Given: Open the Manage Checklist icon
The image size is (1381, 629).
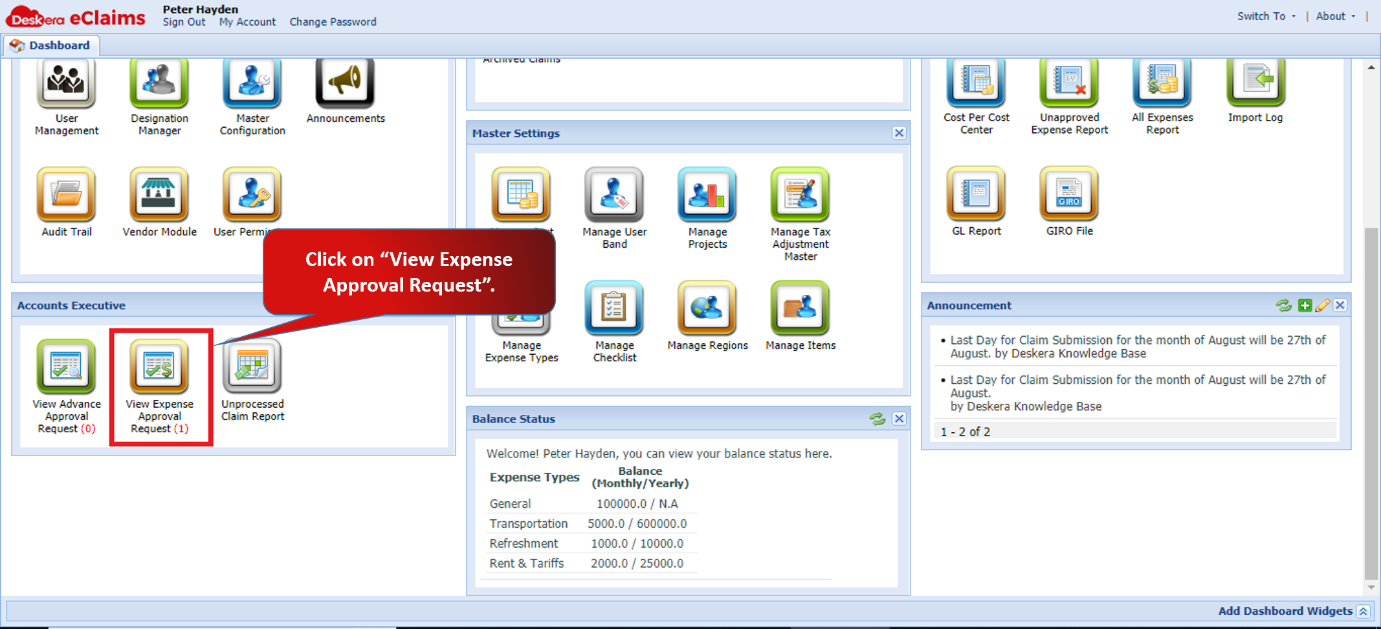Looking at the screenshot, I should tap(614, 308).
